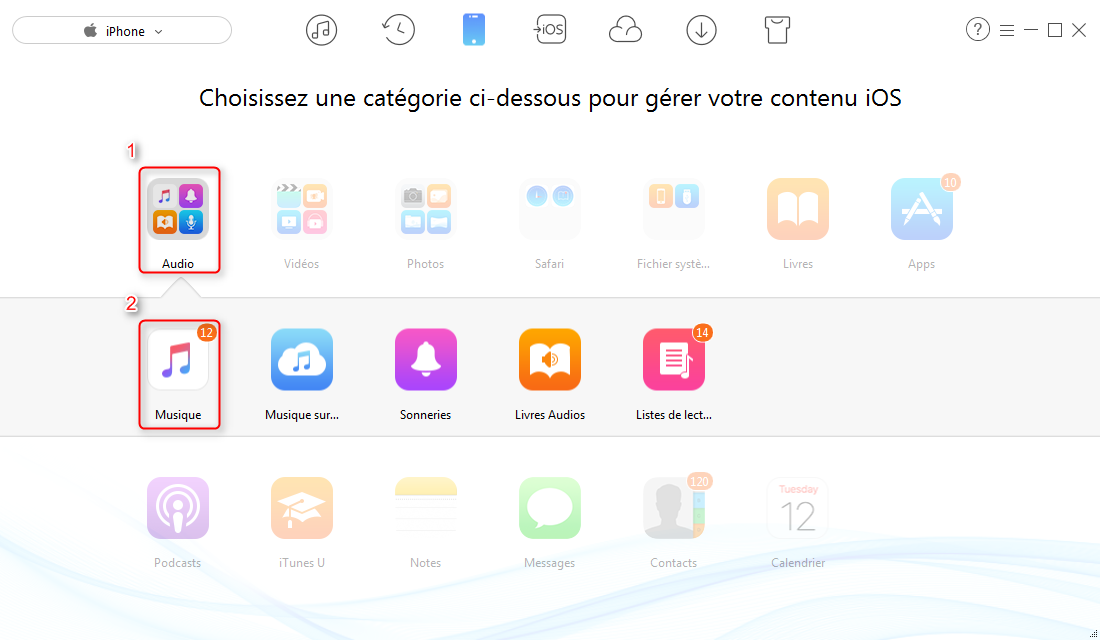Minimize the application window

pos(1031,30)
